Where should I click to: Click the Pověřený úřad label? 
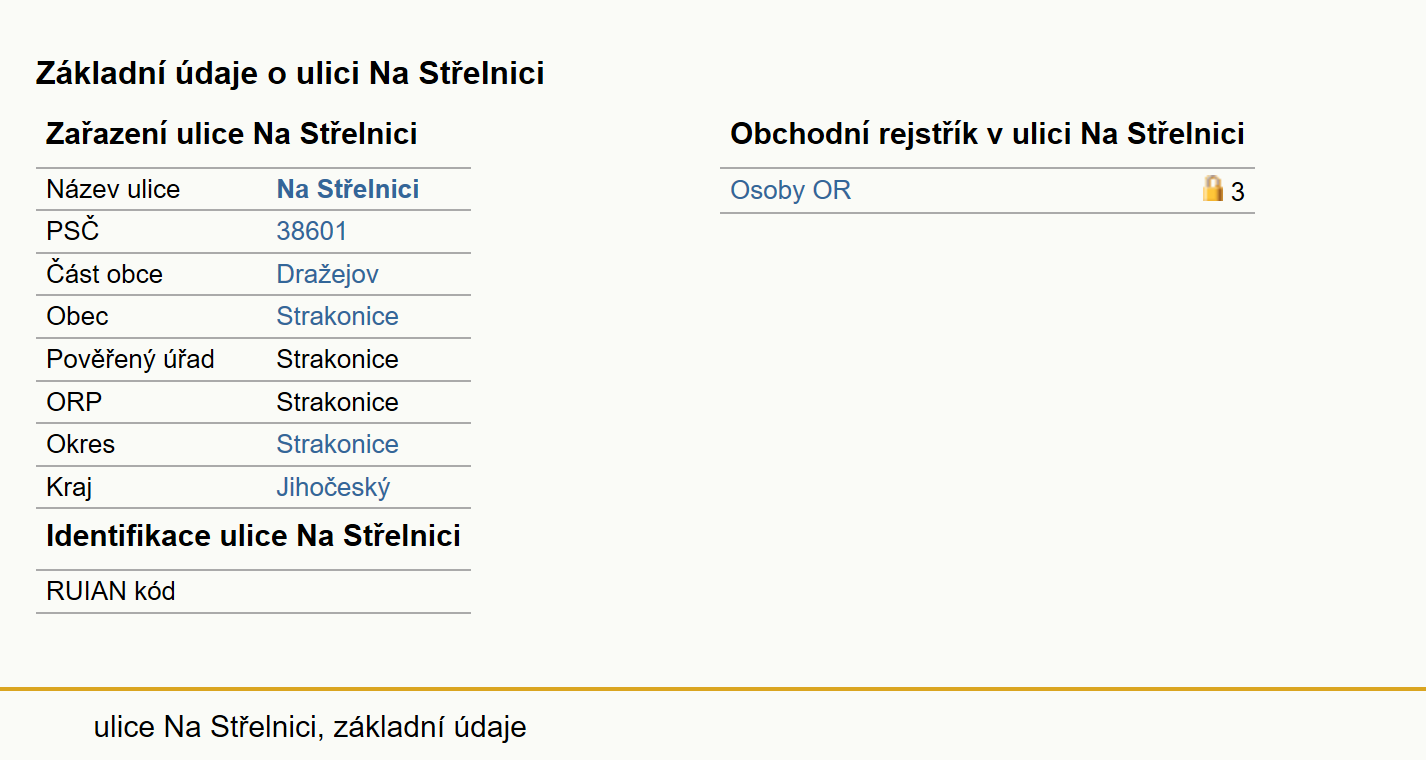coord(131,359)
